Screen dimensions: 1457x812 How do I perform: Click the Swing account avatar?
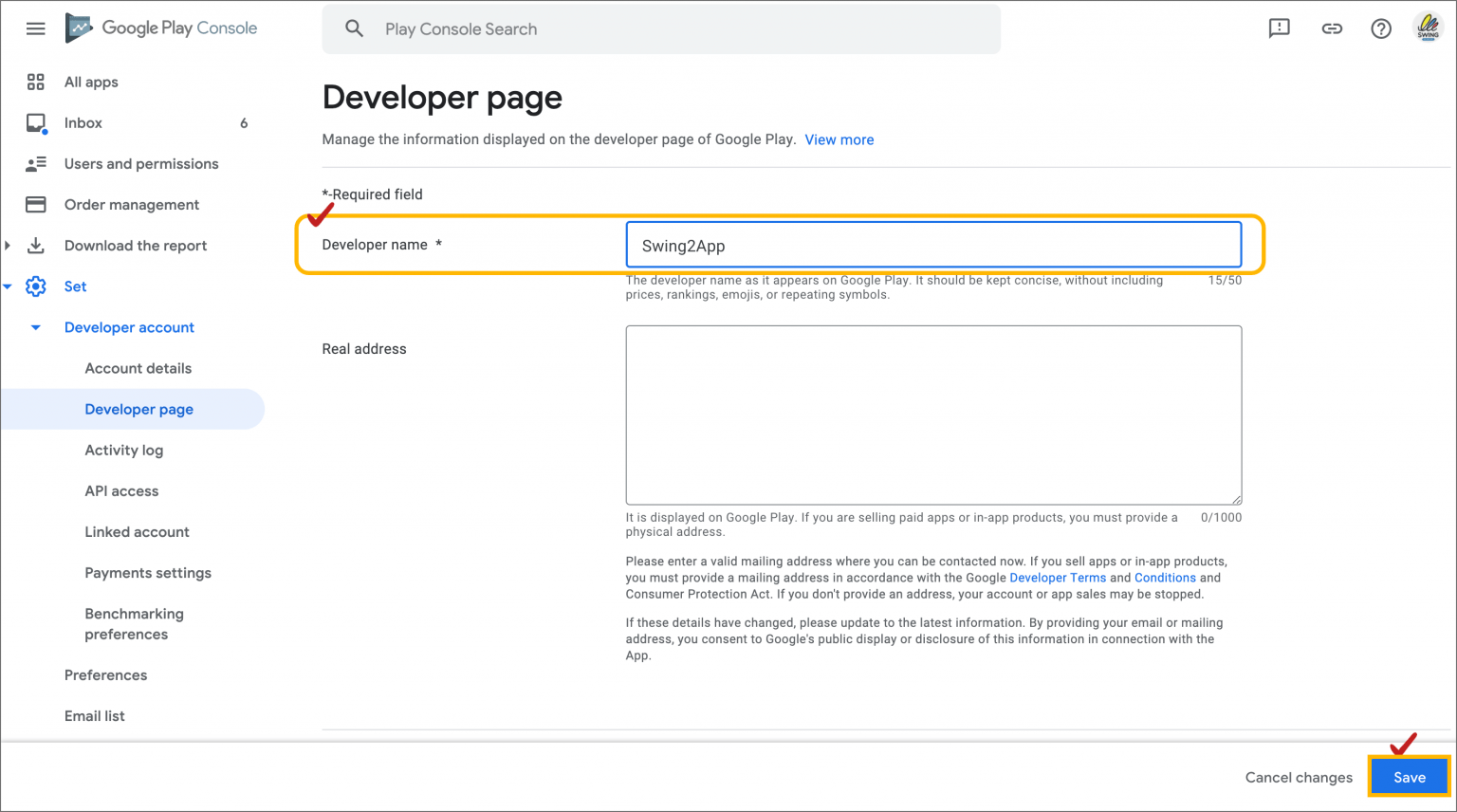pyautogui.click(x=1429, y=28)
